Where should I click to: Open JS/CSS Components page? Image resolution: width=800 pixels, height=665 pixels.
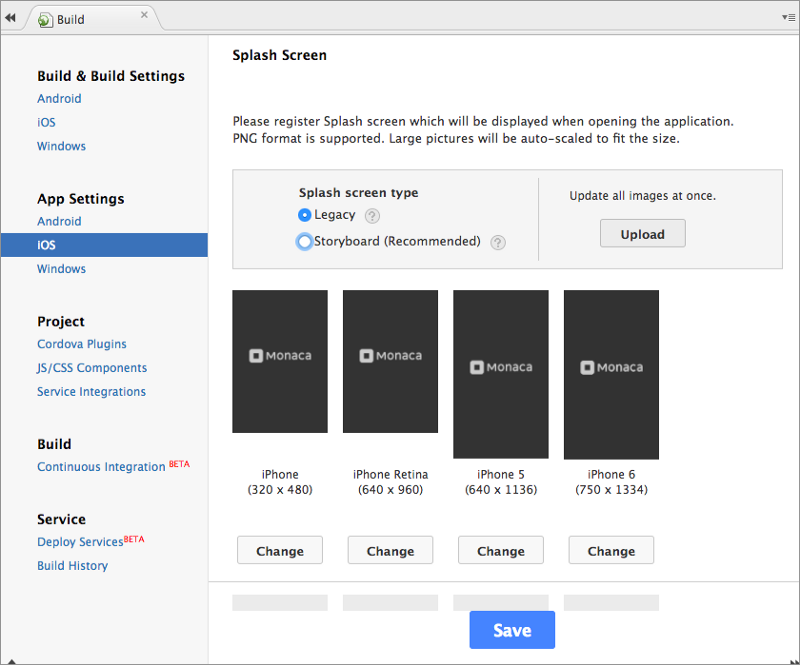92,368
